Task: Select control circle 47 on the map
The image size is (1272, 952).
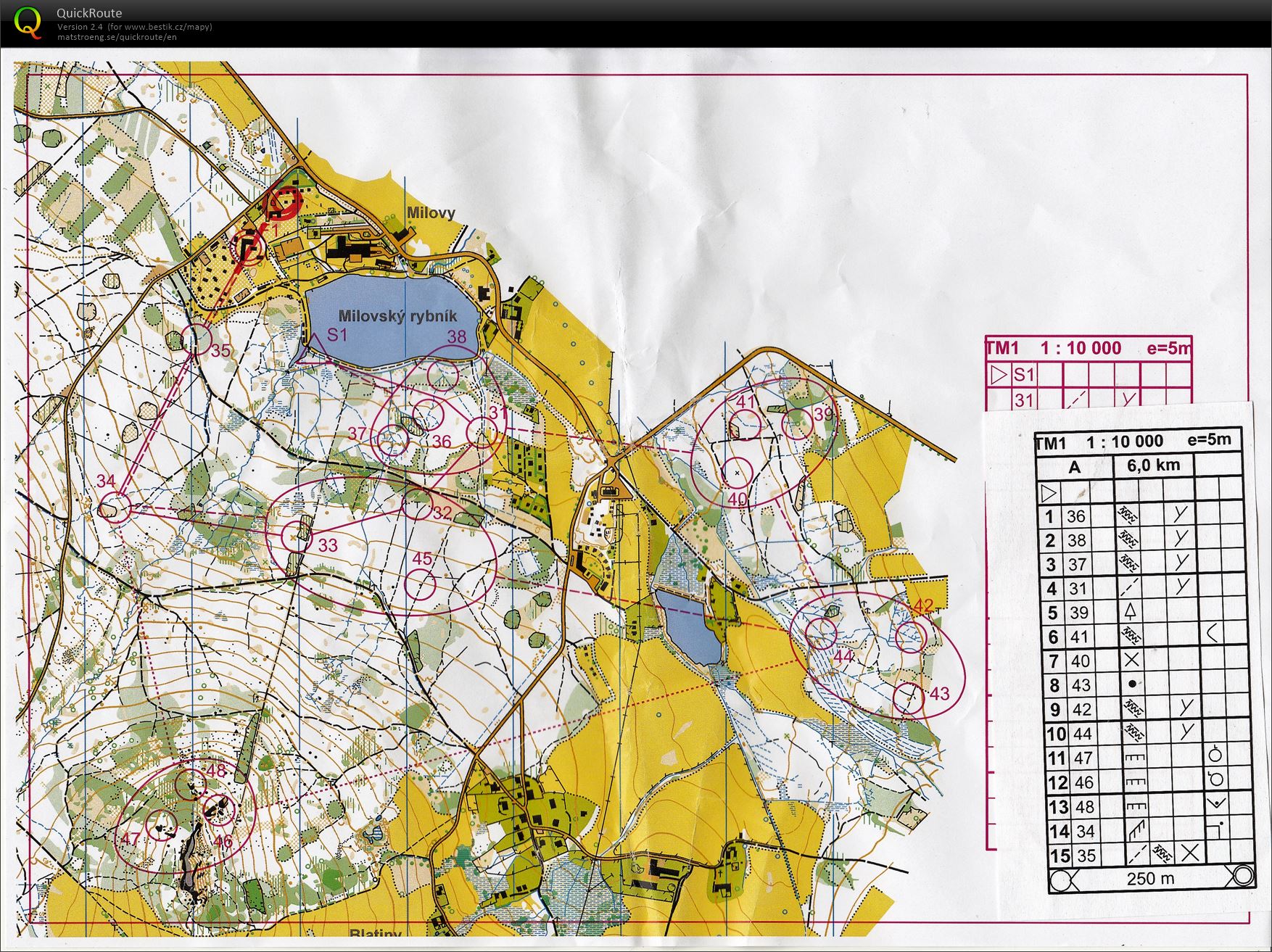Action: tap(161, 824)
